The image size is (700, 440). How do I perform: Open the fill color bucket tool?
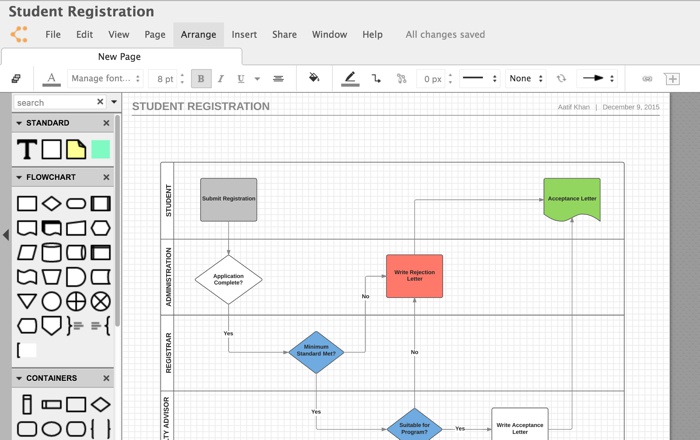pos(314,78)
